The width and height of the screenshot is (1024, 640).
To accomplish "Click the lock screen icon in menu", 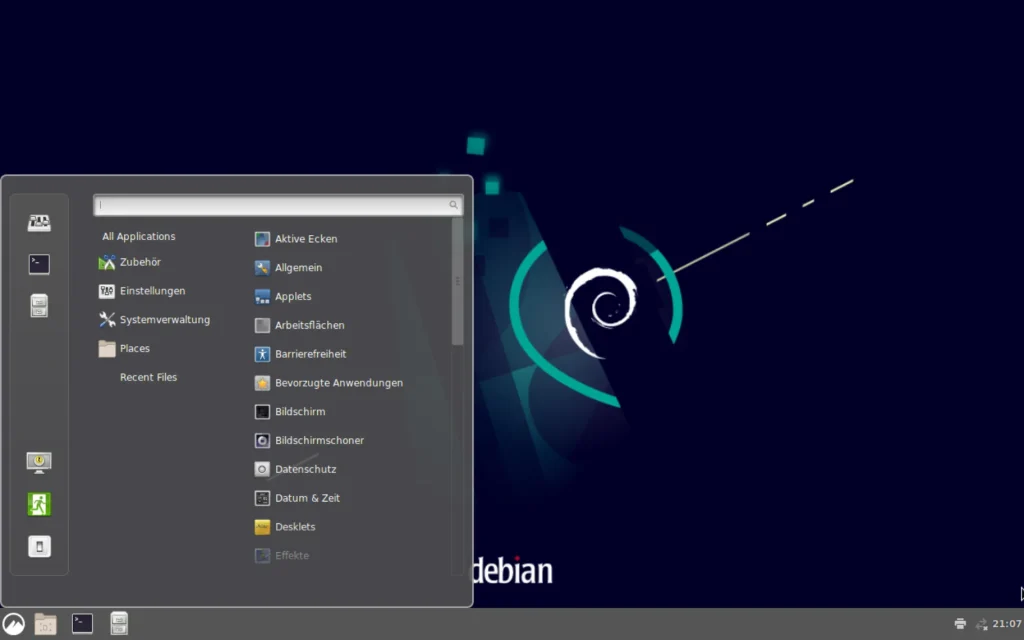I will (x=39, y=462).
